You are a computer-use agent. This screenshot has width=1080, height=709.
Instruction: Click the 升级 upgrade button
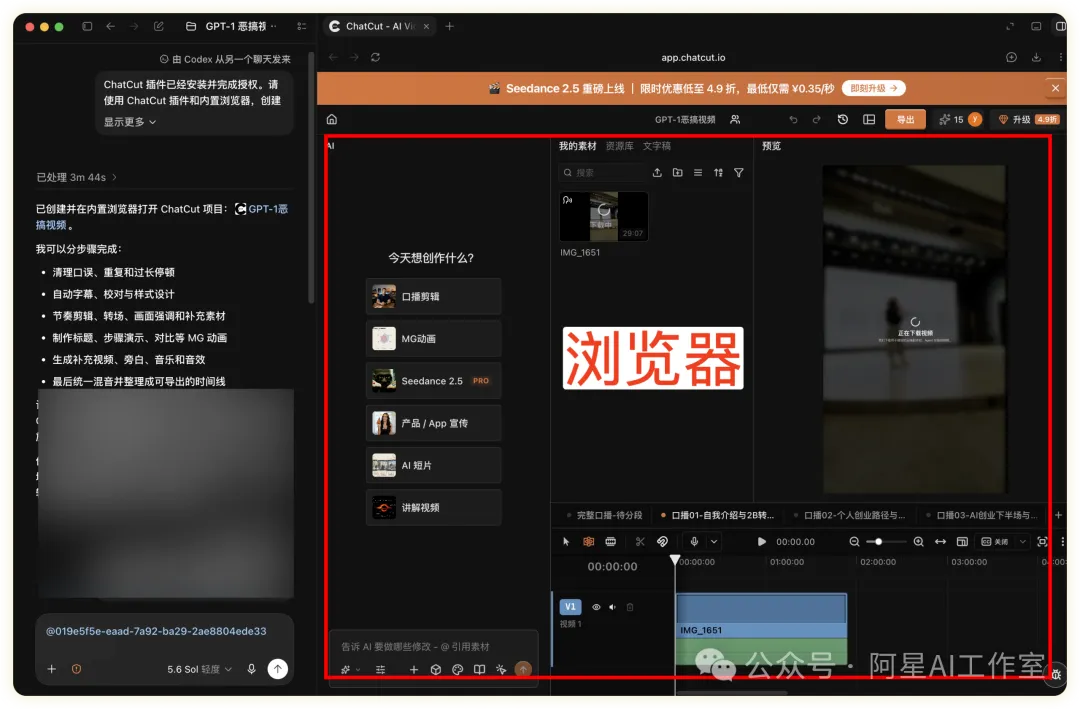(1029, 119)
